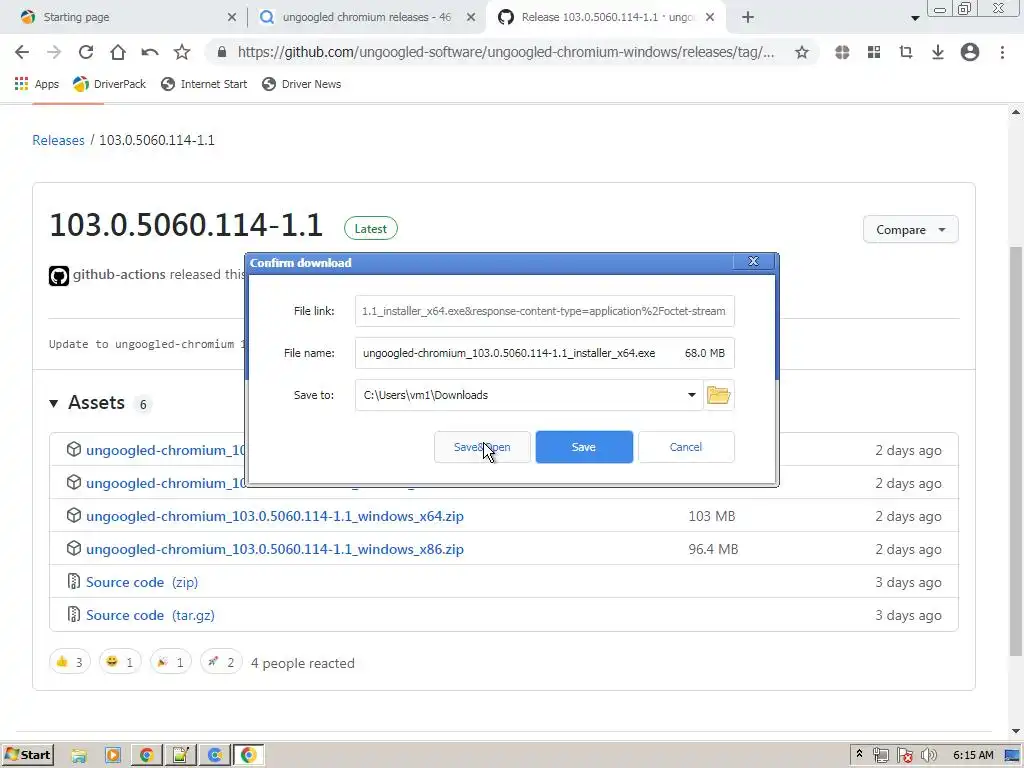The height and width of the screenshot is (768, 1024).
Task: Click the package icon beside windows_x64.zip
Action: point(74,515)
